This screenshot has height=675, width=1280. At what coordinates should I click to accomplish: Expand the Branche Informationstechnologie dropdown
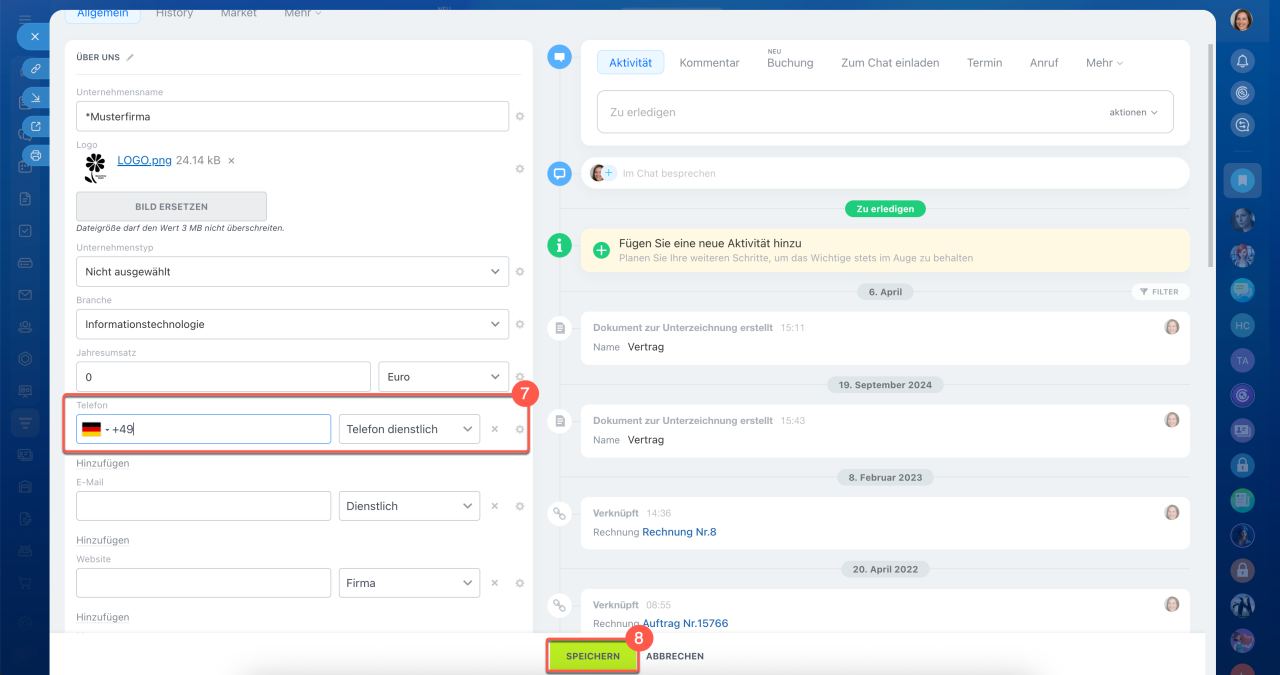point(292,325)
